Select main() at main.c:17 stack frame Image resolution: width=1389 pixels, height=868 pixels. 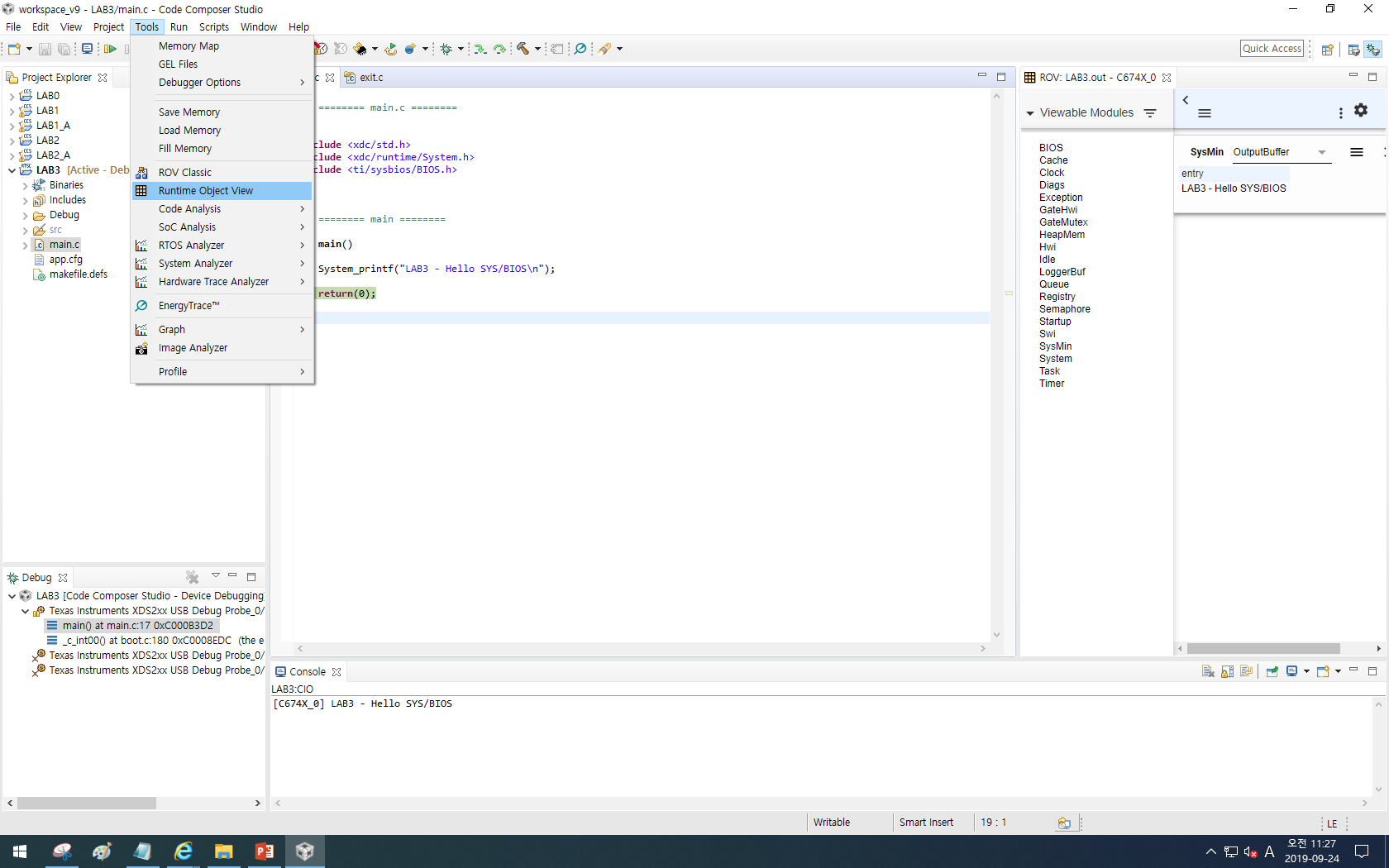click(x=132, y=626)
